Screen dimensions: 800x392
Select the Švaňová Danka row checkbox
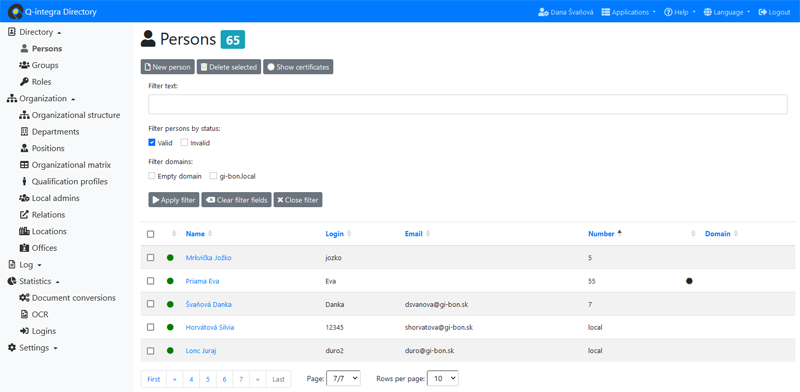pos(151,304)
